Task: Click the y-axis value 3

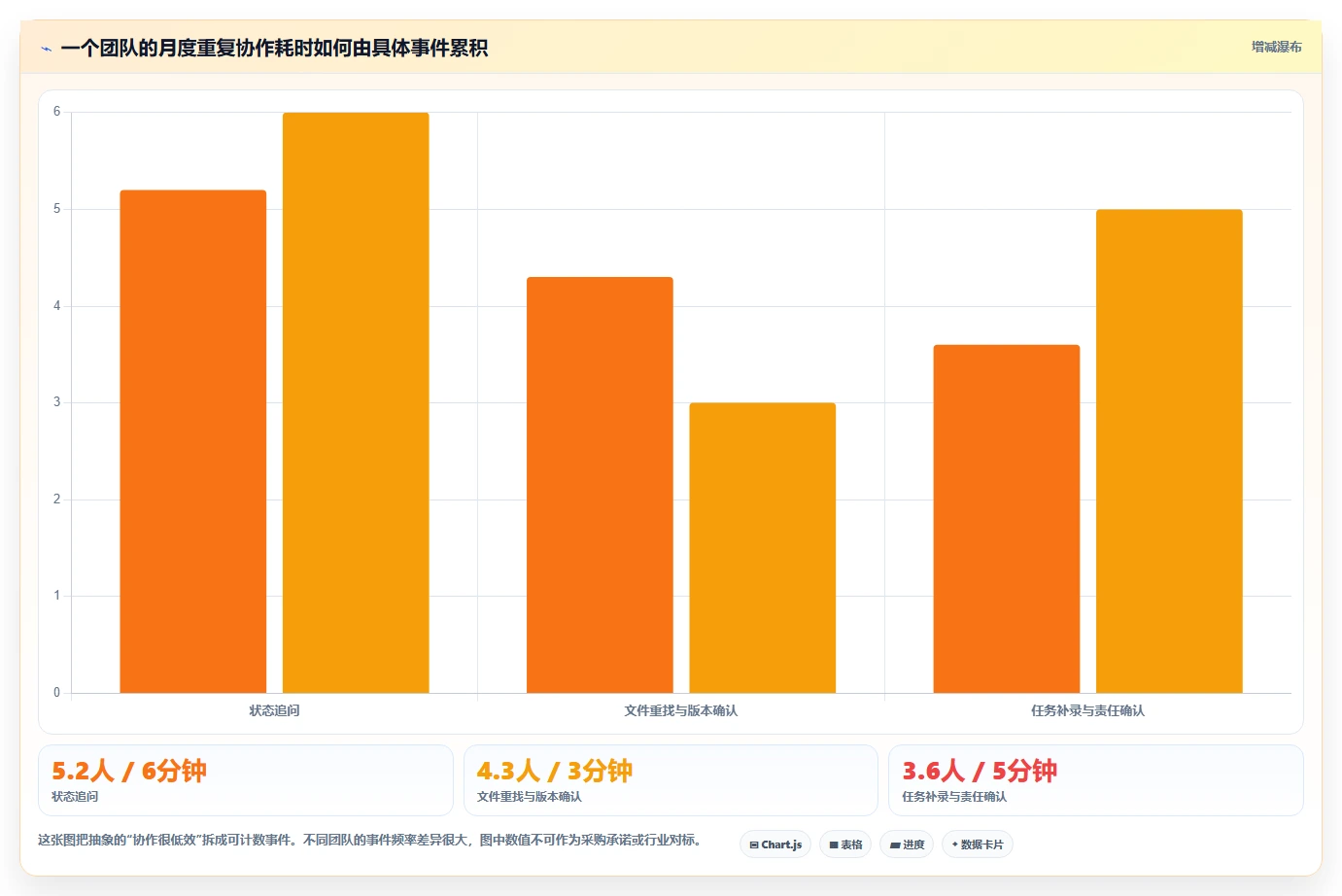Action: click(x=56, y=402)
